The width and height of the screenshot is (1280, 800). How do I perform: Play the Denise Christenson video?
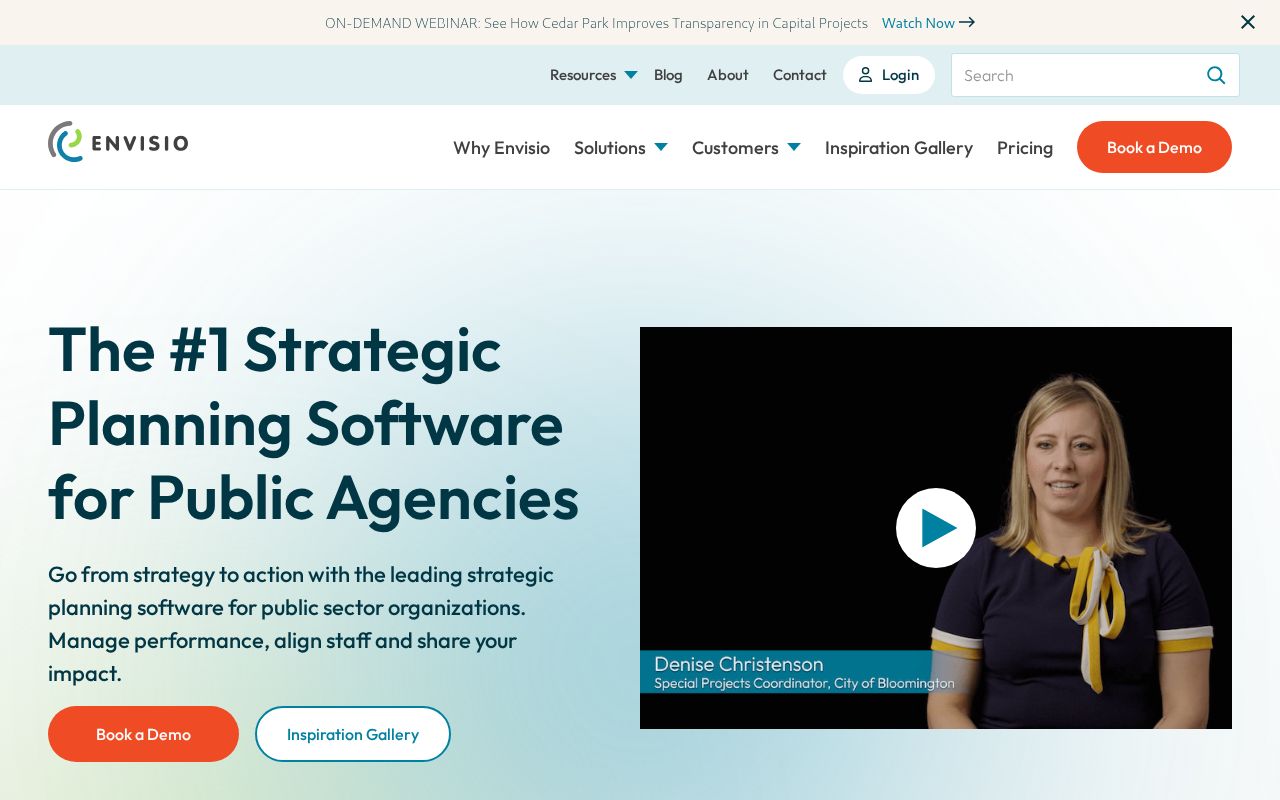click(936, 528)
